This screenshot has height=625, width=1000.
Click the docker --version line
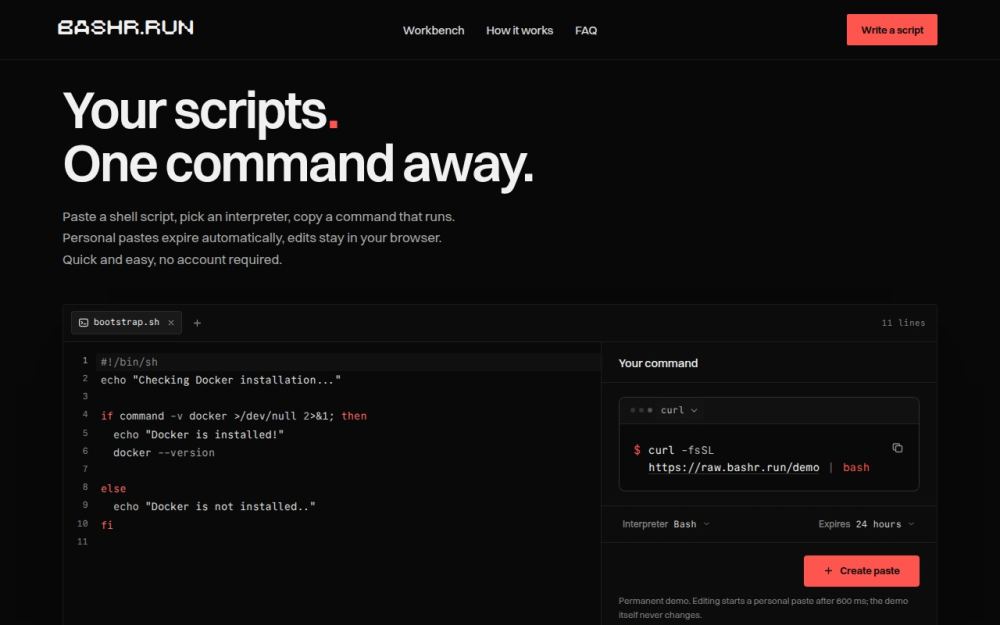(164, 452)
